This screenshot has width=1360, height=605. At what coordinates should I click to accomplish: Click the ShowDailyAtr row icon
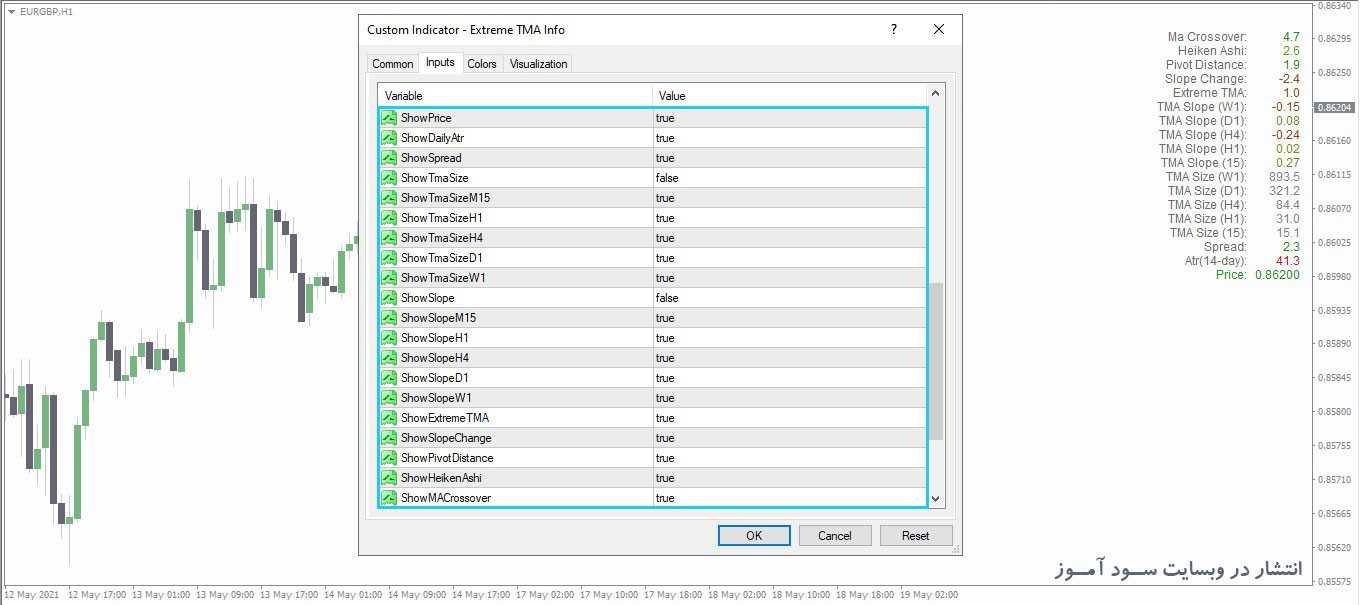point(389,138)
